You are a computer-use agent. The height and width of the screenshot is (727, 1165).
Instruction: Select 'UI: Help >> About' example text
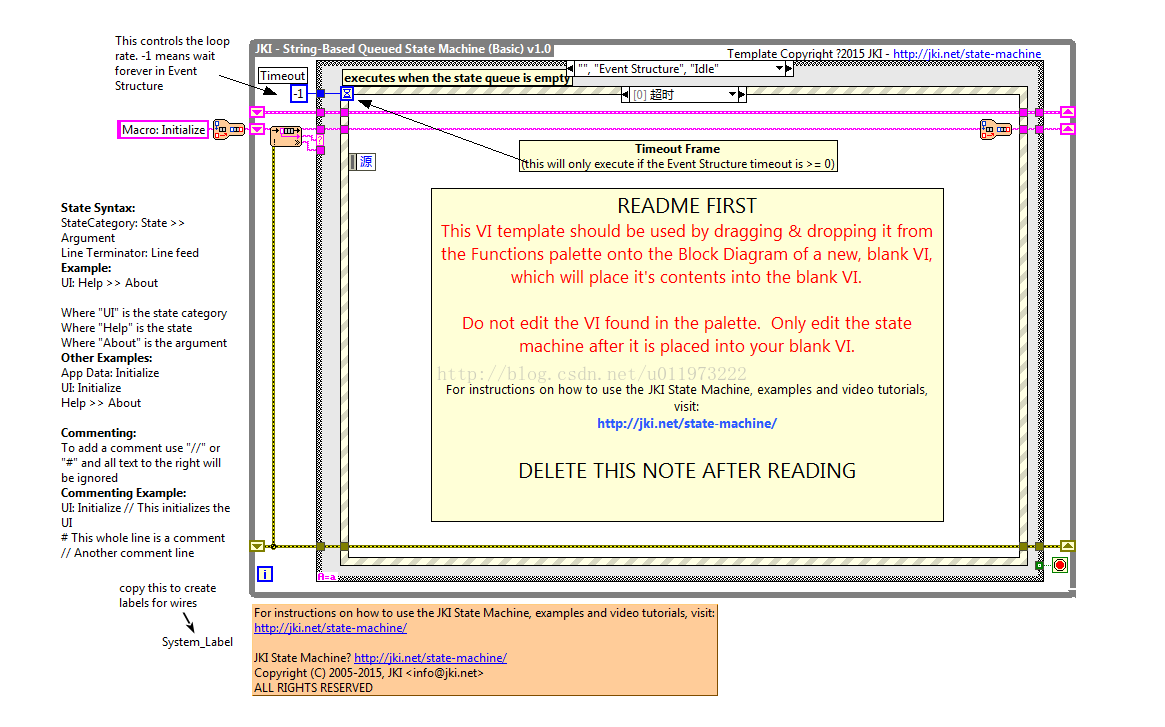coord(109,283)
